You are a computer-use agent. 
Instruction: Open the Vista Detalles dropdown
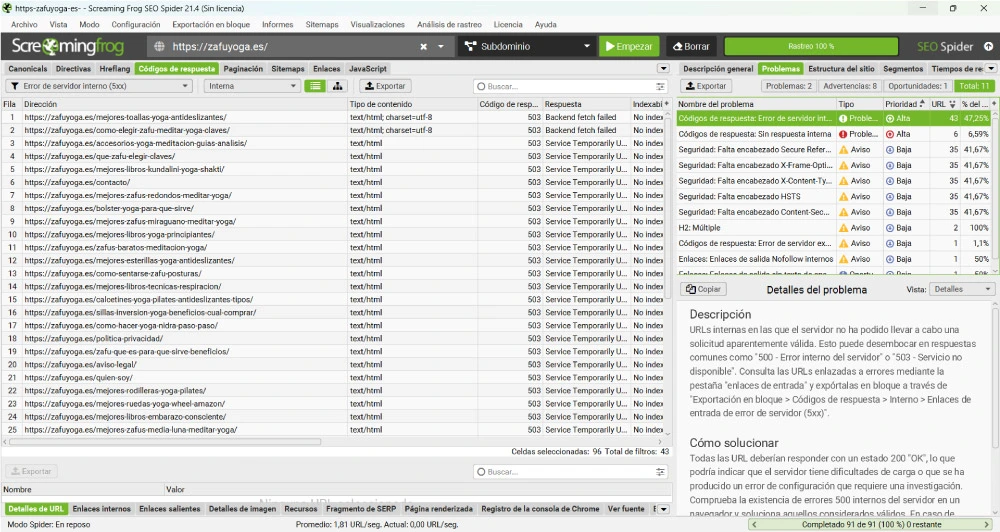[x=962, y=290]
